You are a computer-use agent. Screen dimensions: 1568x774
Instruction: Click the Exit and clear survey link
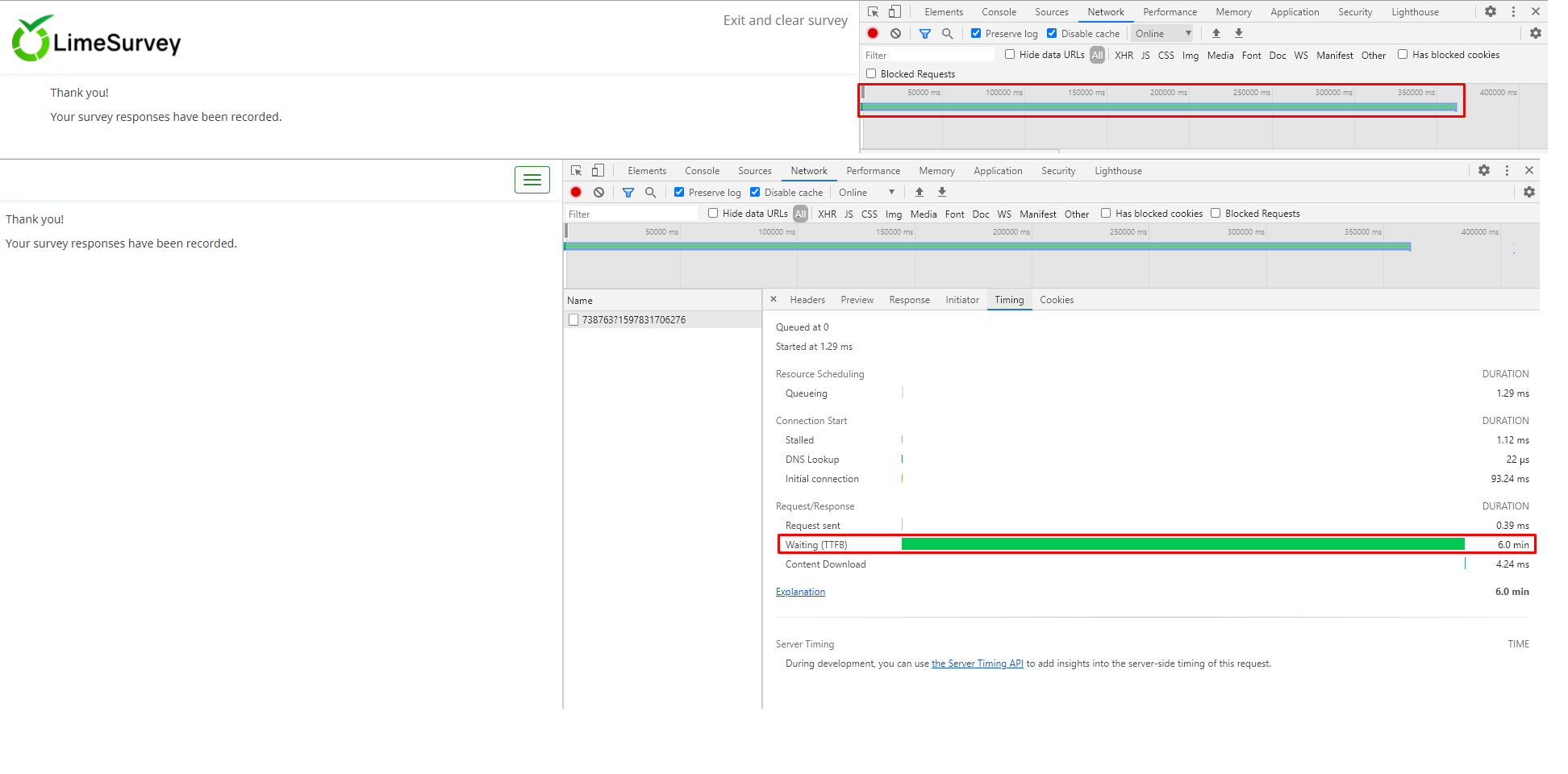pos(785,20)
